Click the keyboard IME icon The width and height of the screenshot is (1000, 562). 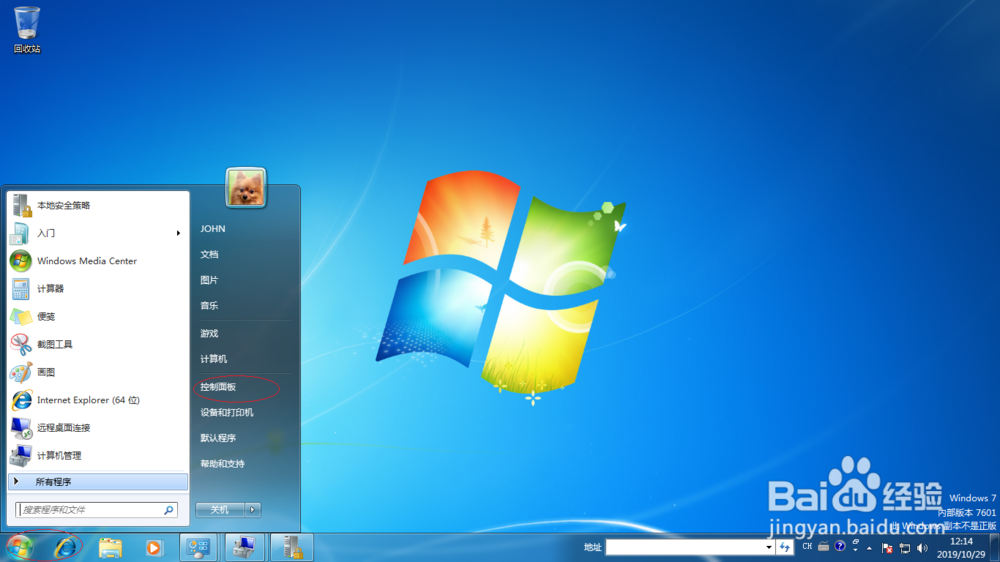[x=823, y=547]
